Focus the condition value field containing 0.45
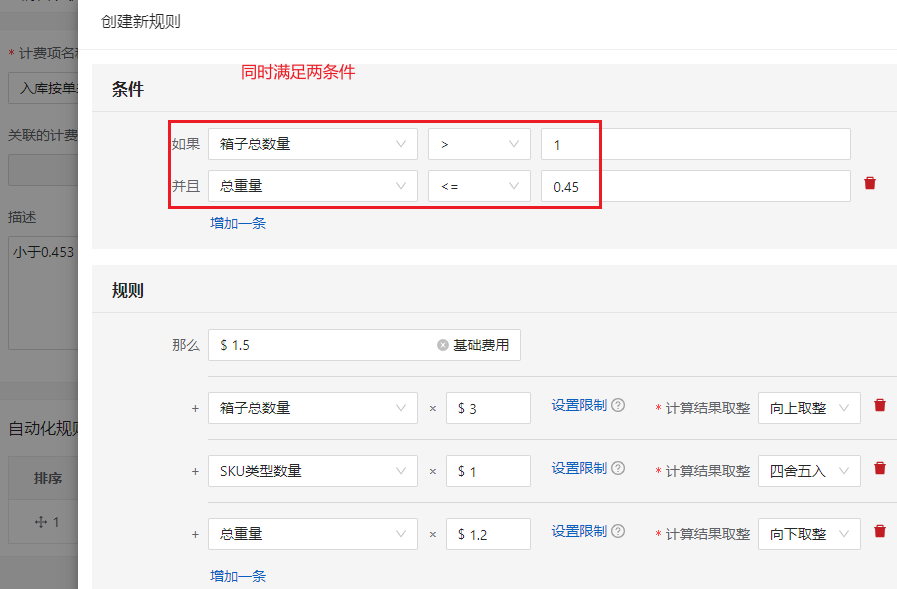The width and height of the screenshot is (897, 589). click(696, 186)
